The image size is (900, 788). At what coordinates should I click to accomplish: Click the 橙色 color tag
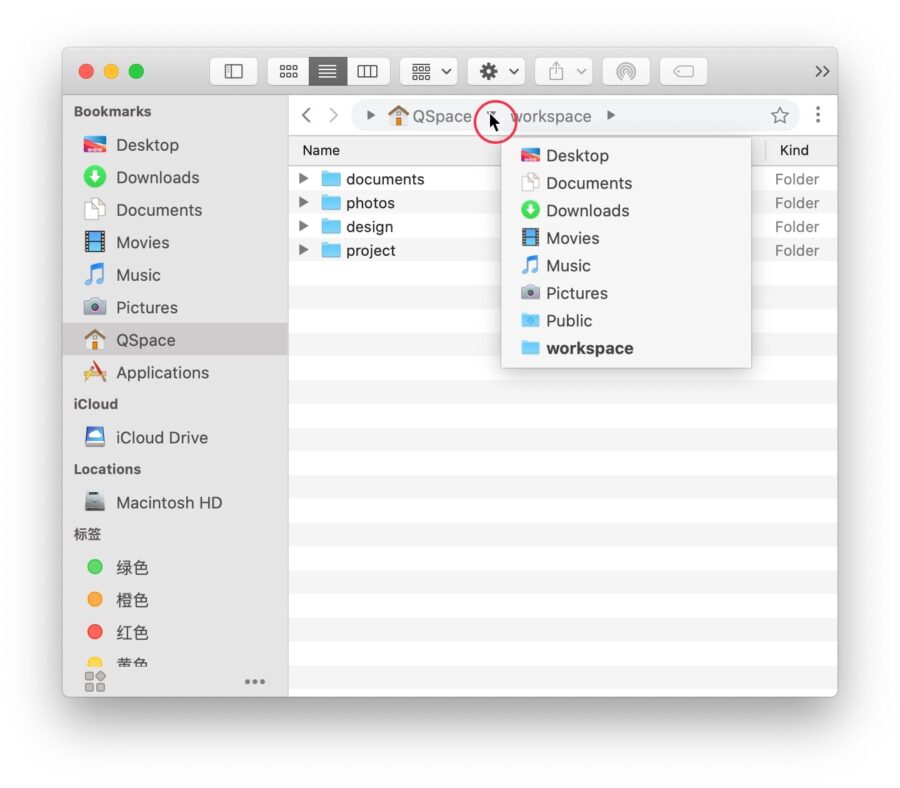pos(131,600)
